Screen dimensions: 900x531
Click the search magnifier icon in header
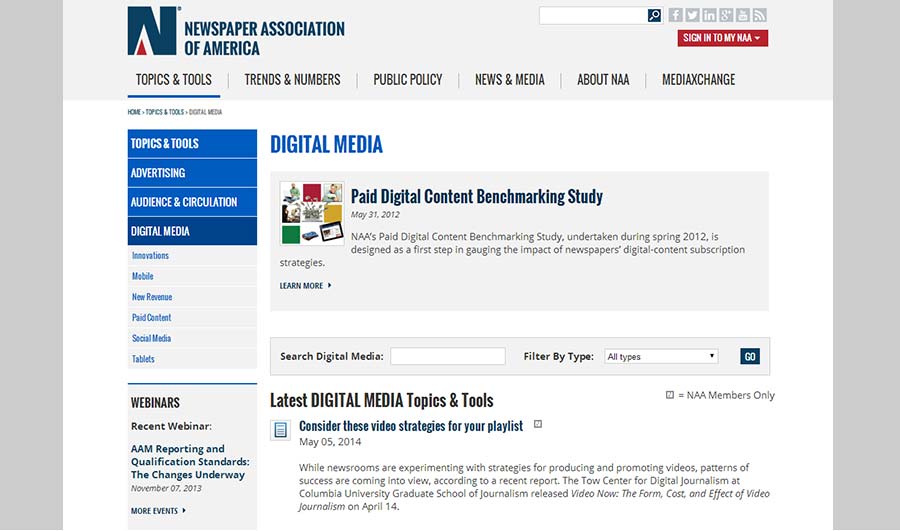pos(654,15)
